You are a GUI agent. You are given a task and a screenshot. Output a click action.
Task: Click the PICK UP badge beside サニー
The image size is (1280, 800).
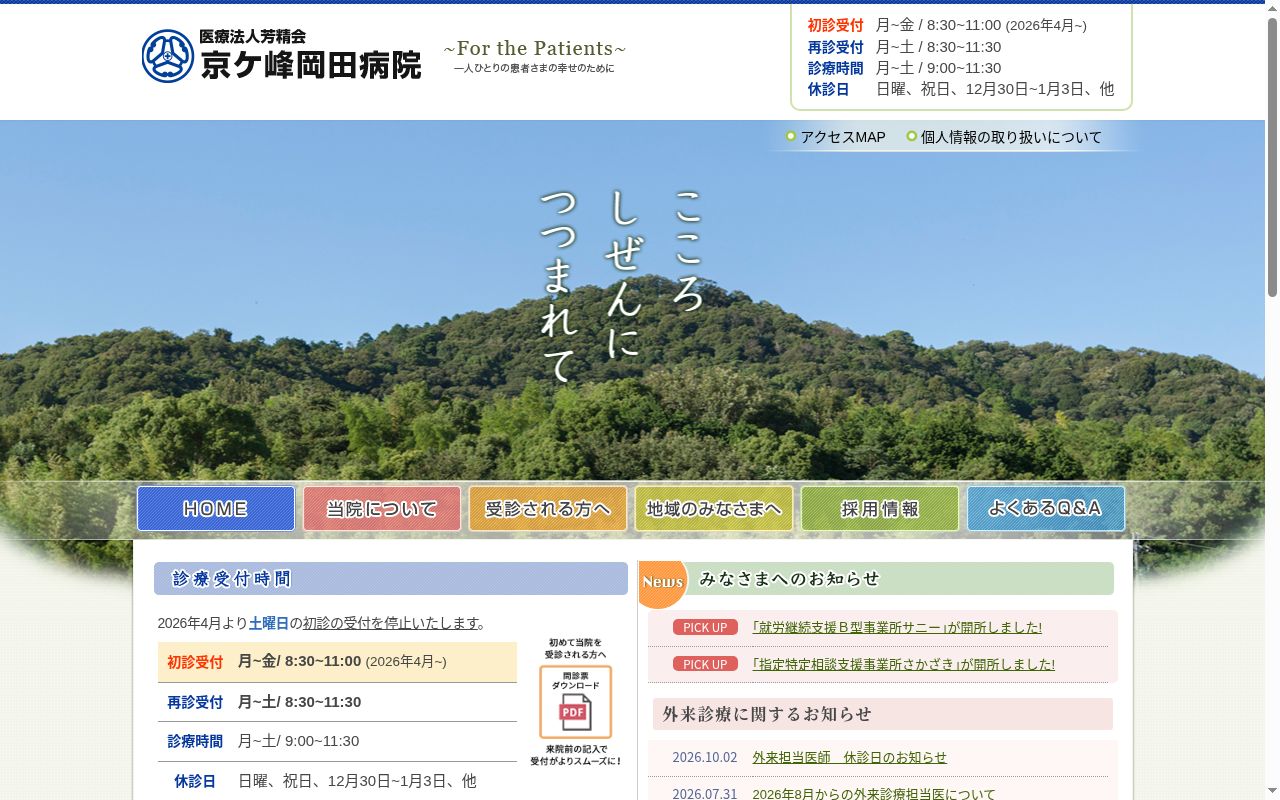click(x=705, y=627)
